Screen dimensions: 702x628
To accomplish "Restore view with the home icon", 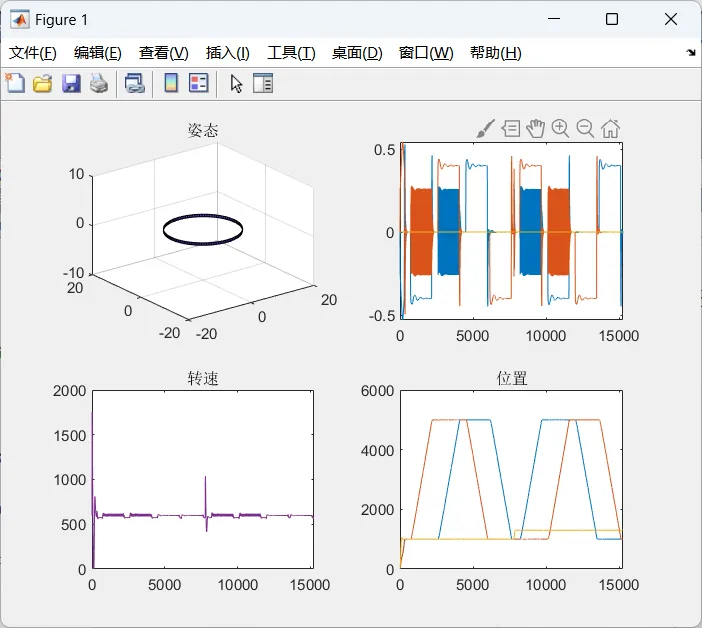I will (x=610, y=129).
